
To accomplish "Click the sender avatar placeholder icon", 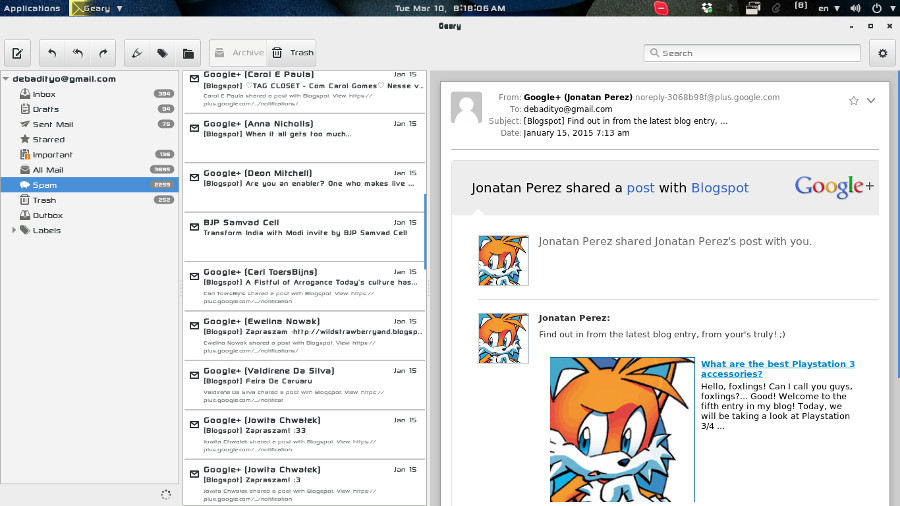I will point(466,107).
